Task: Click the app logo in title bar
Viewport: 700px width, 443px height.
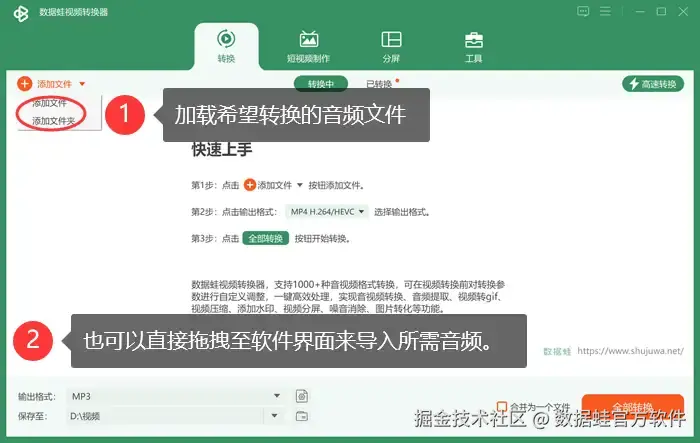Action: 21,13
